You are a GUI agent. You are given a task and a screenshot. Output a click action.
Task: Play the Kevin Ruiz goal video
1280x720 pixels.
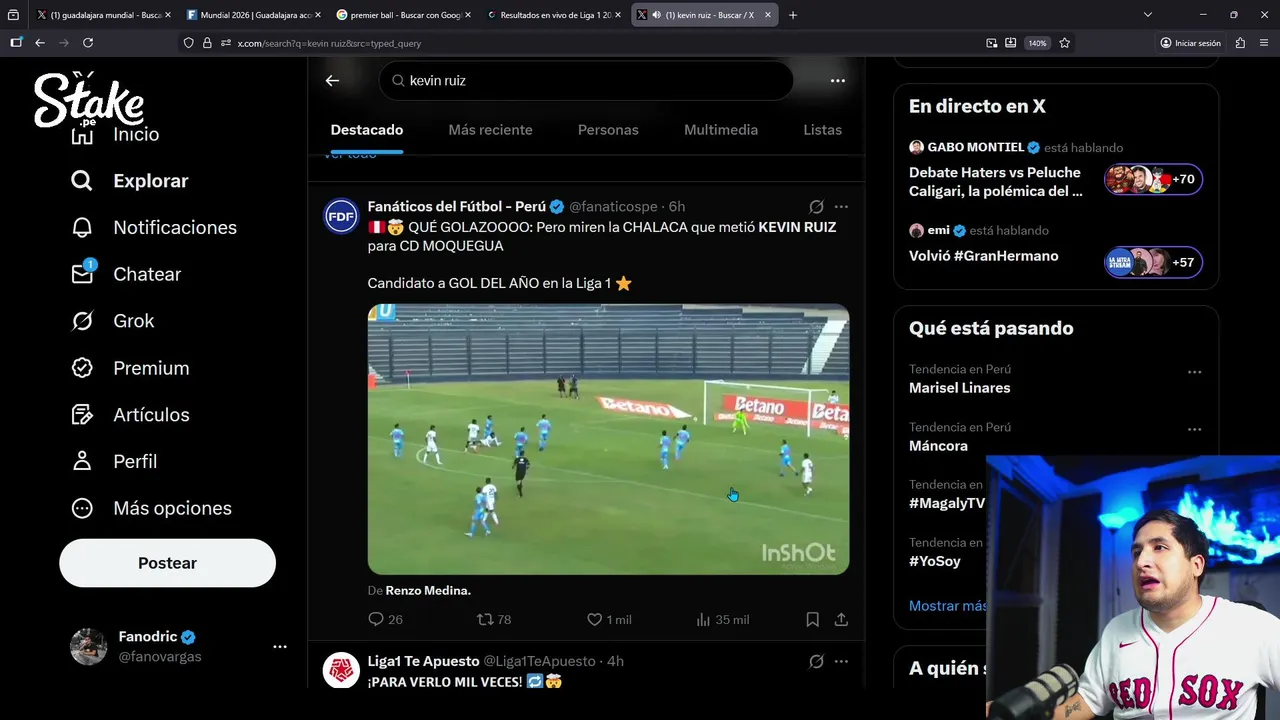pyautogui.click(x=608, y=439)
